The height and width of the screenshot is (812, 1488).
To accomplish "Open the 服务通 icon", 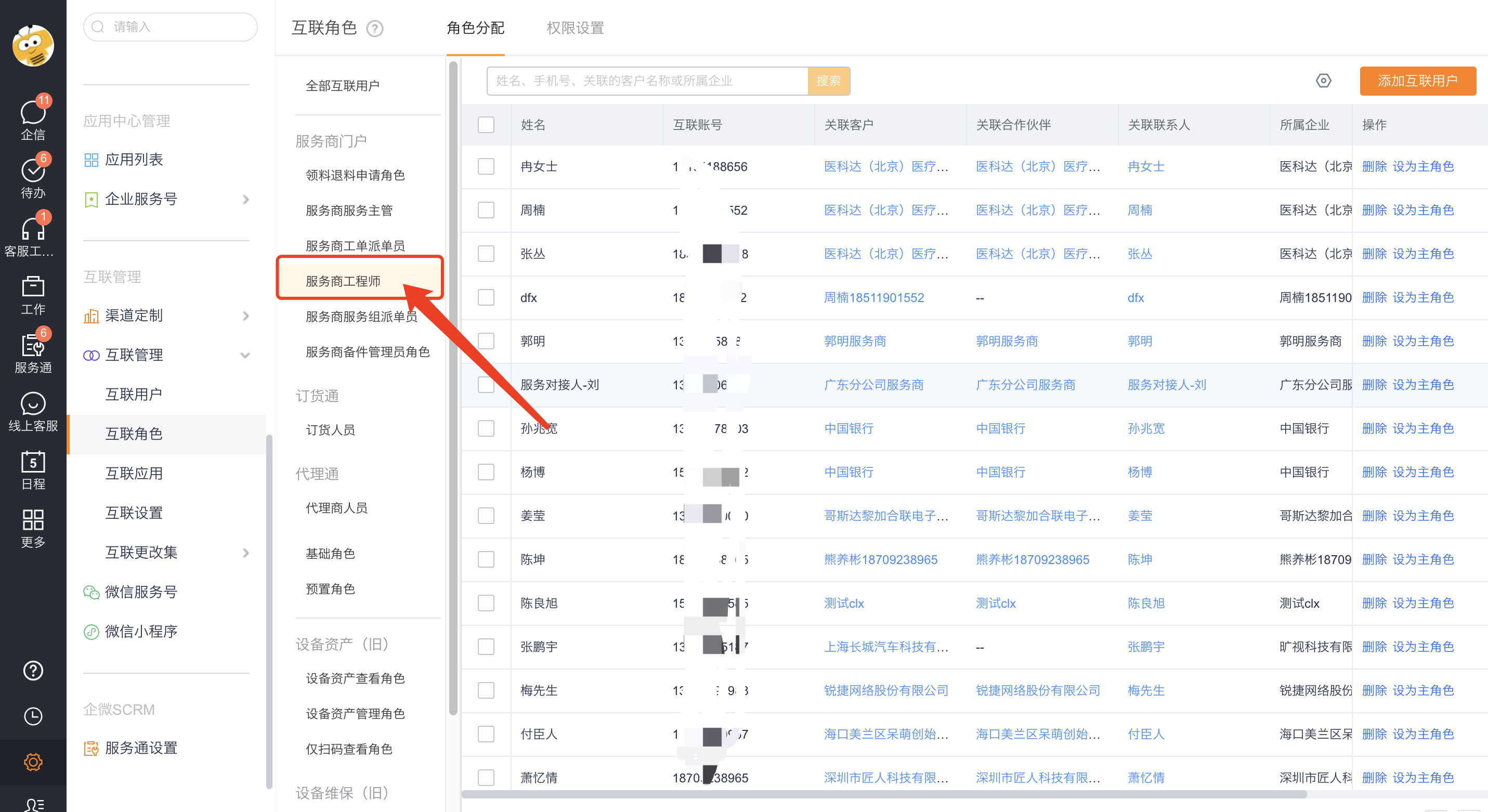I will (33, 352).
